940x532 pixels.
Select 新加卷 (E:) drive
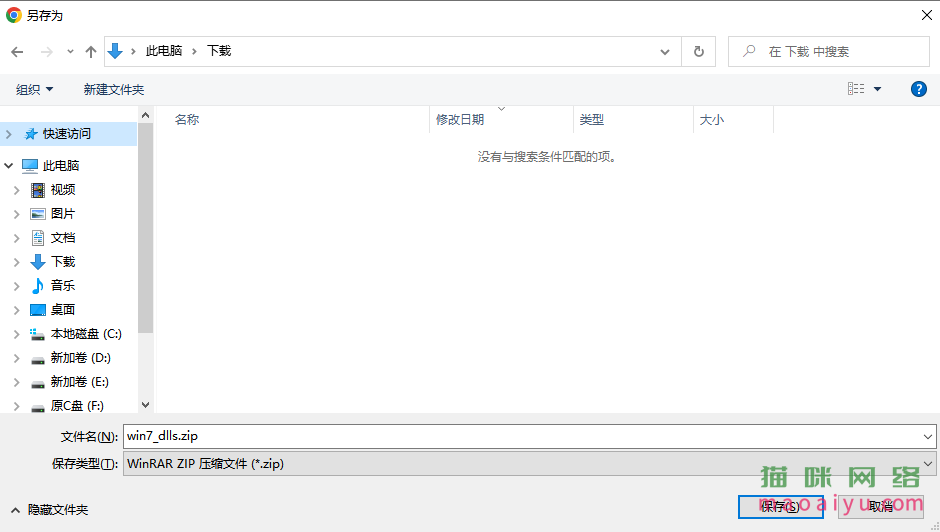click(x=79, y=381)
